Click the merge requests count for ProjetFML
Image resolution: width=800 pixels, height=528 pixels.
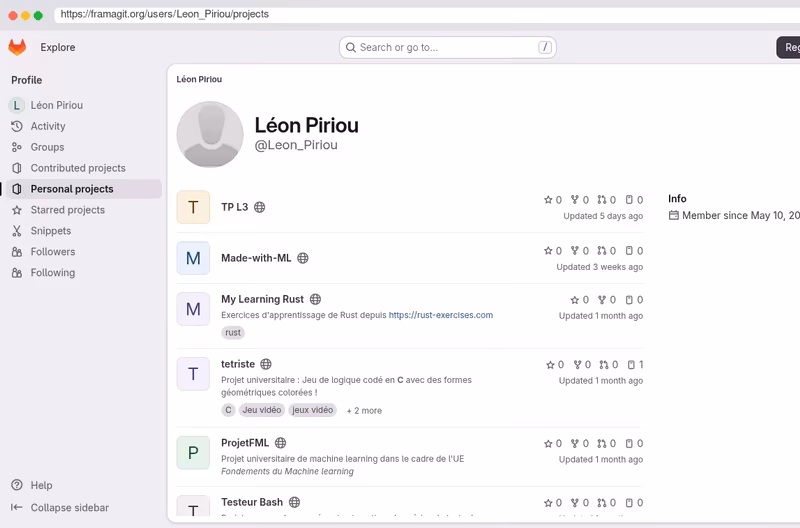pos(607,444)
